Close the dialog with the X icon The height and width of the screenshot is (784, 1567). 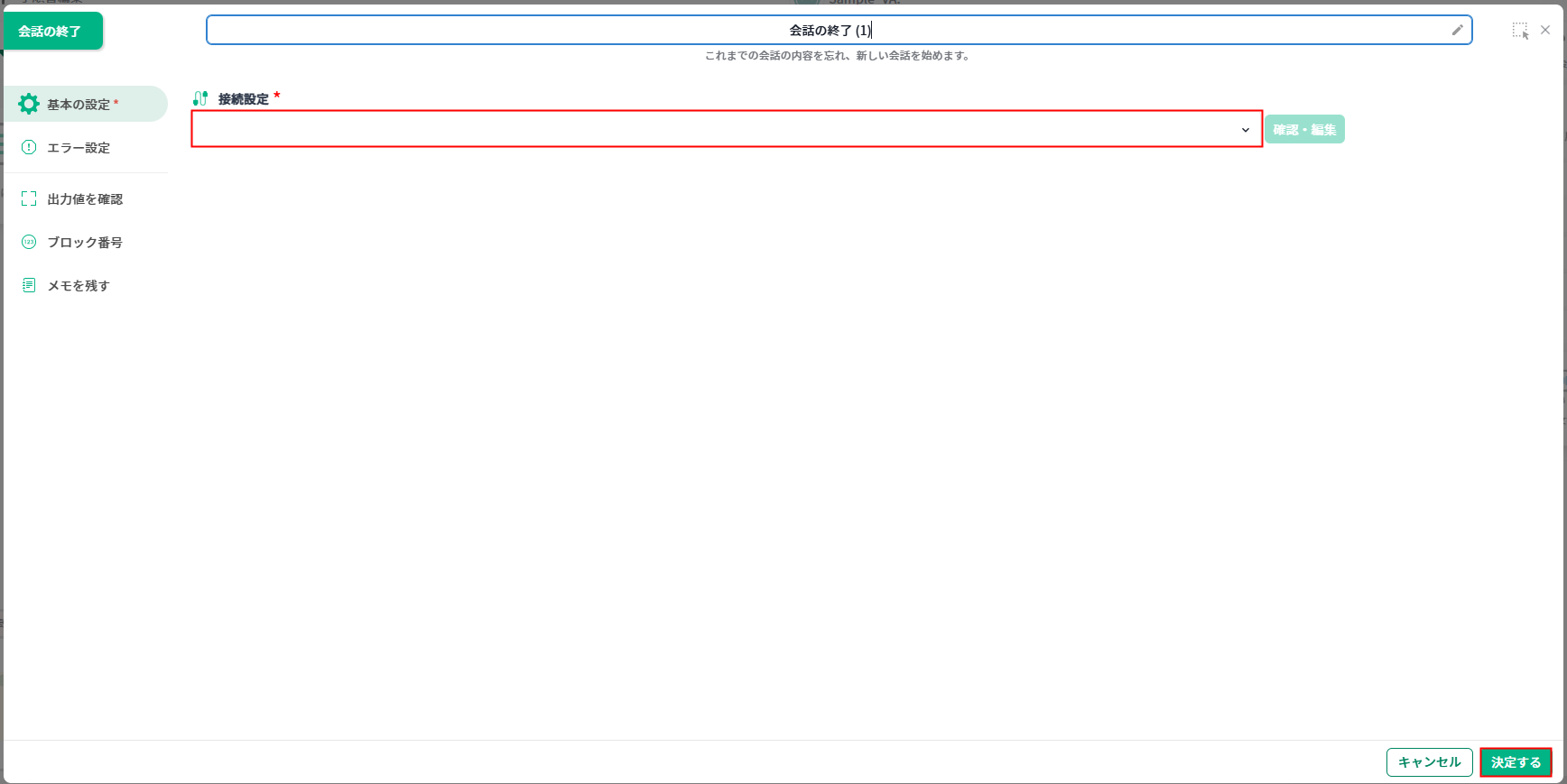pos(1545,30)
